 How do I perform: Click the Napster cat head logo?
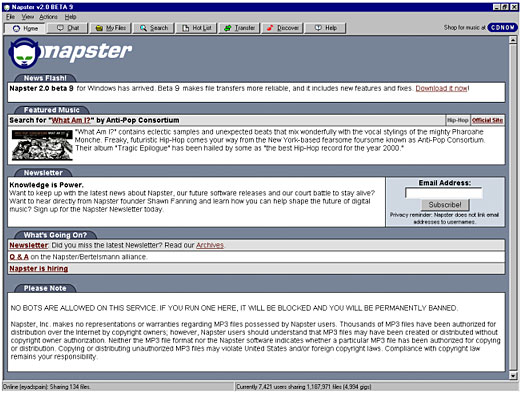point(25,53)
